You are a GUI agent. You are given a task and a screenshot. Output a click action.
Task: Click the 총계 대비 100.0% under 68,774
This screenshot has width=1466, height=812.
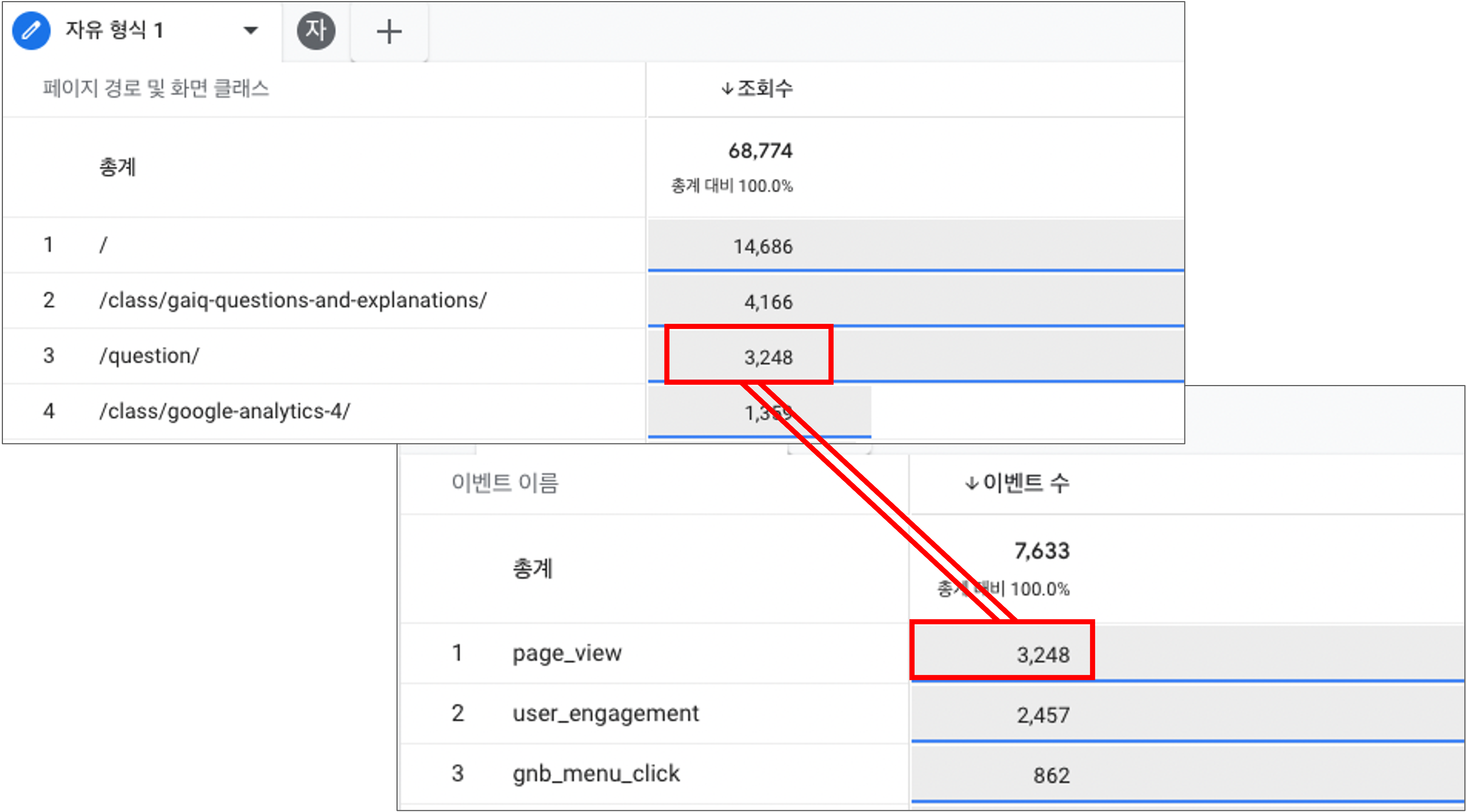[x=732, y=186]
